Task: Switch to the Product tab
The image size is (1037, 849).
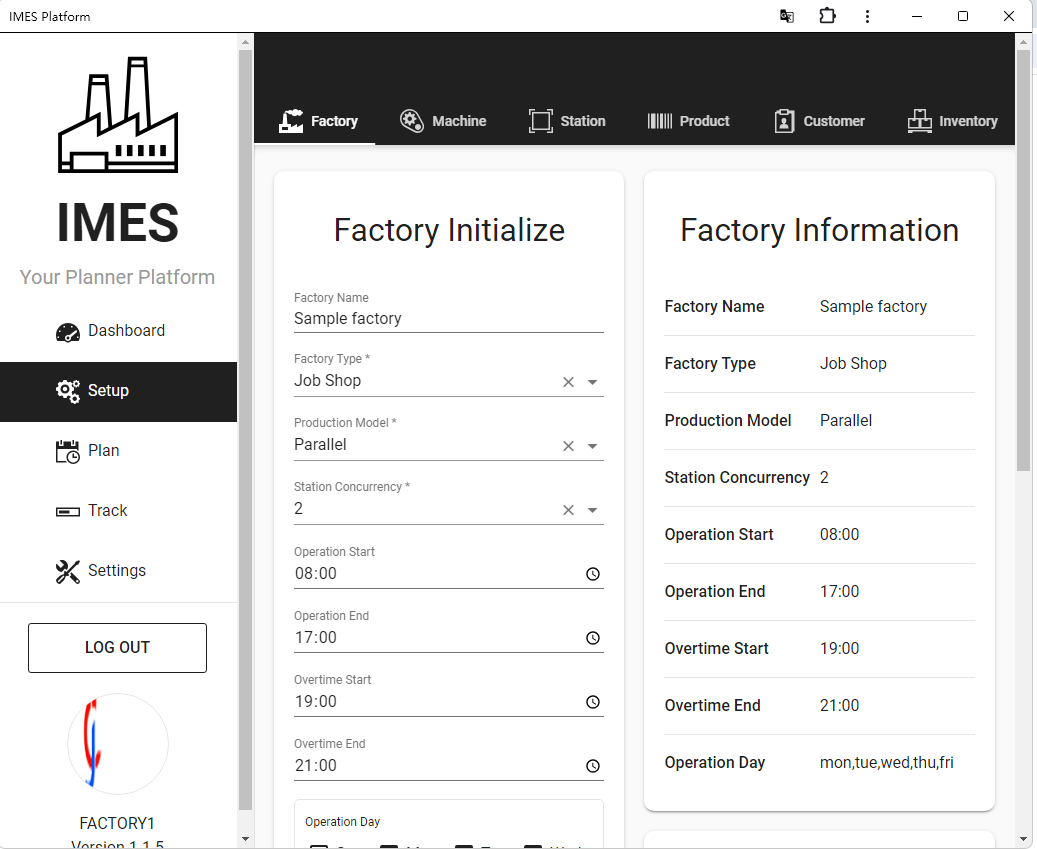Action: [x=688, y=121]
